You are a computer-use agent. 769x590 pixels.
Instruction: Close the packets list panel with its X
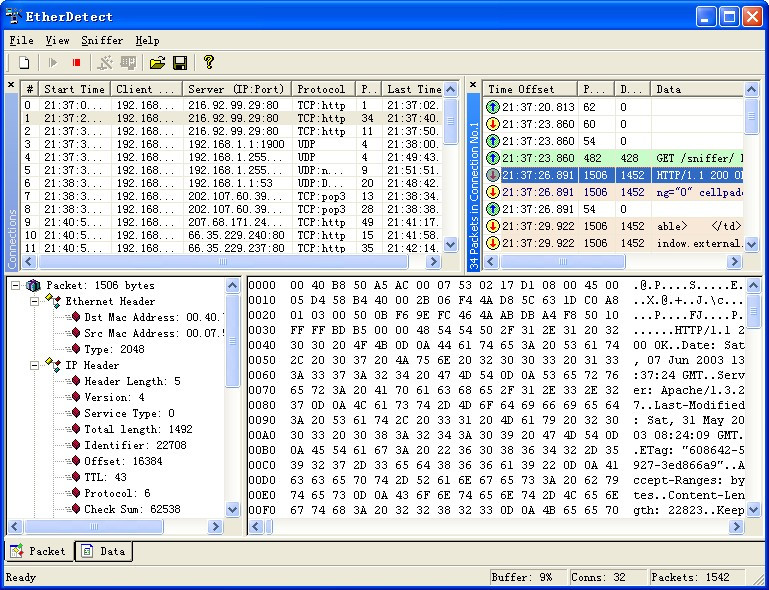click(474, 86)
